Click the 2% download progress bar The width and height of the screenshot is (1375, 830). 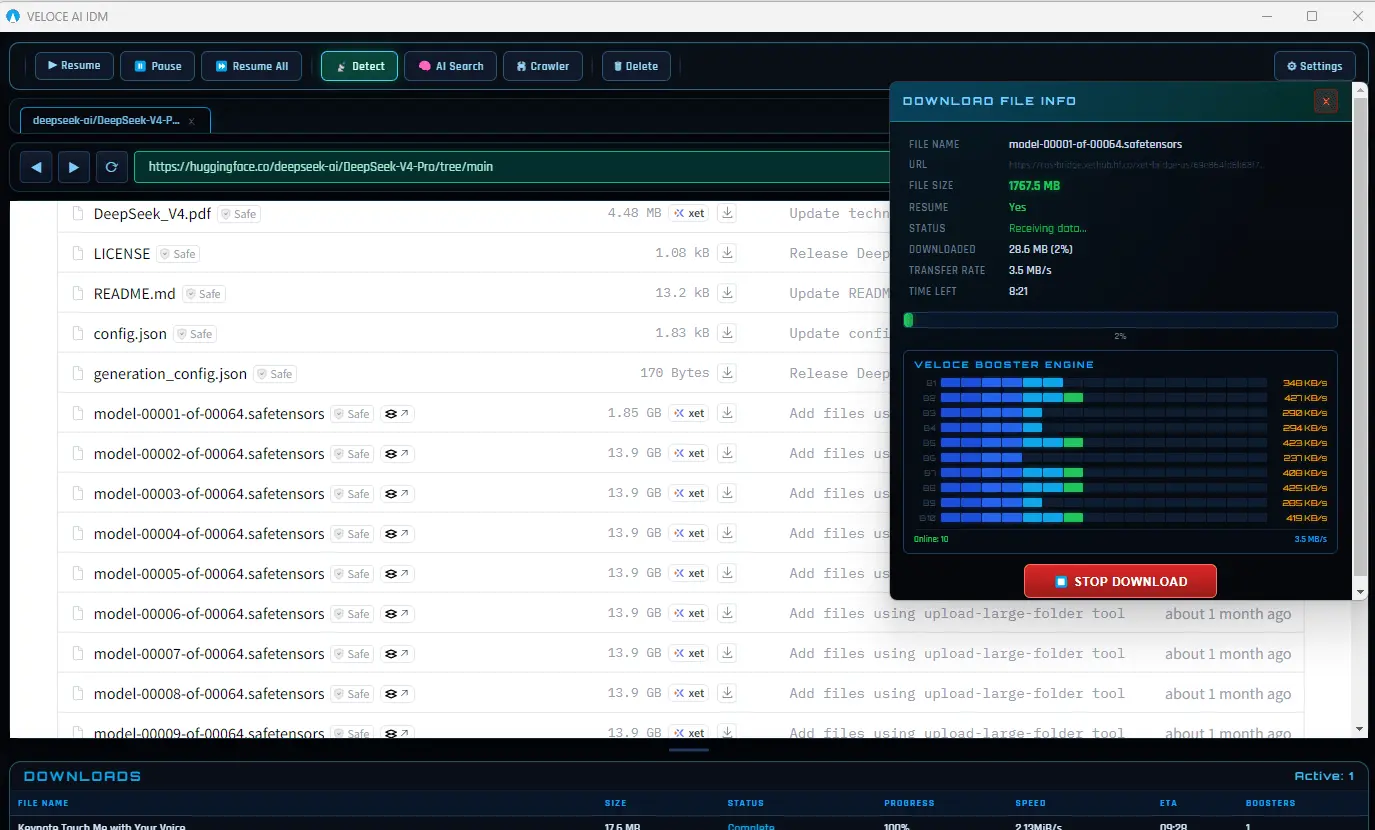(1120, 320)
